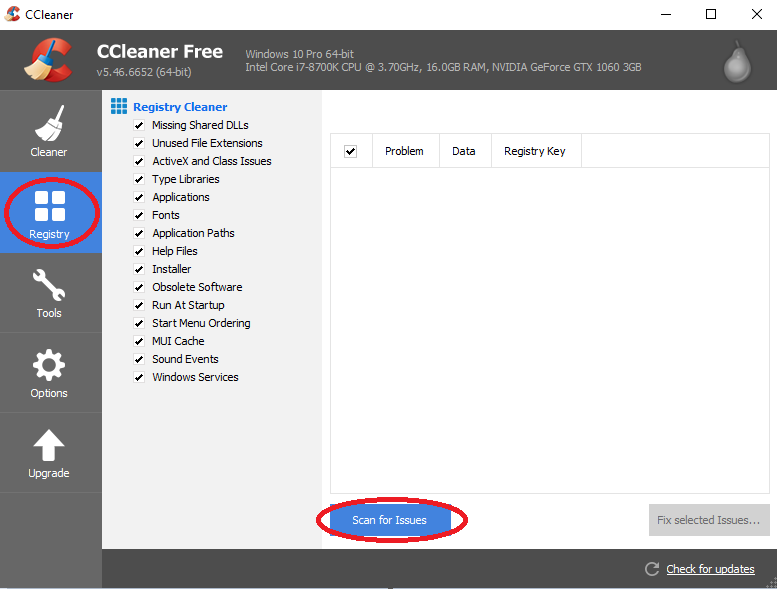
Task: Click the Windows 10 Pro 64-bit text
Action: click(x=299, y=54)
